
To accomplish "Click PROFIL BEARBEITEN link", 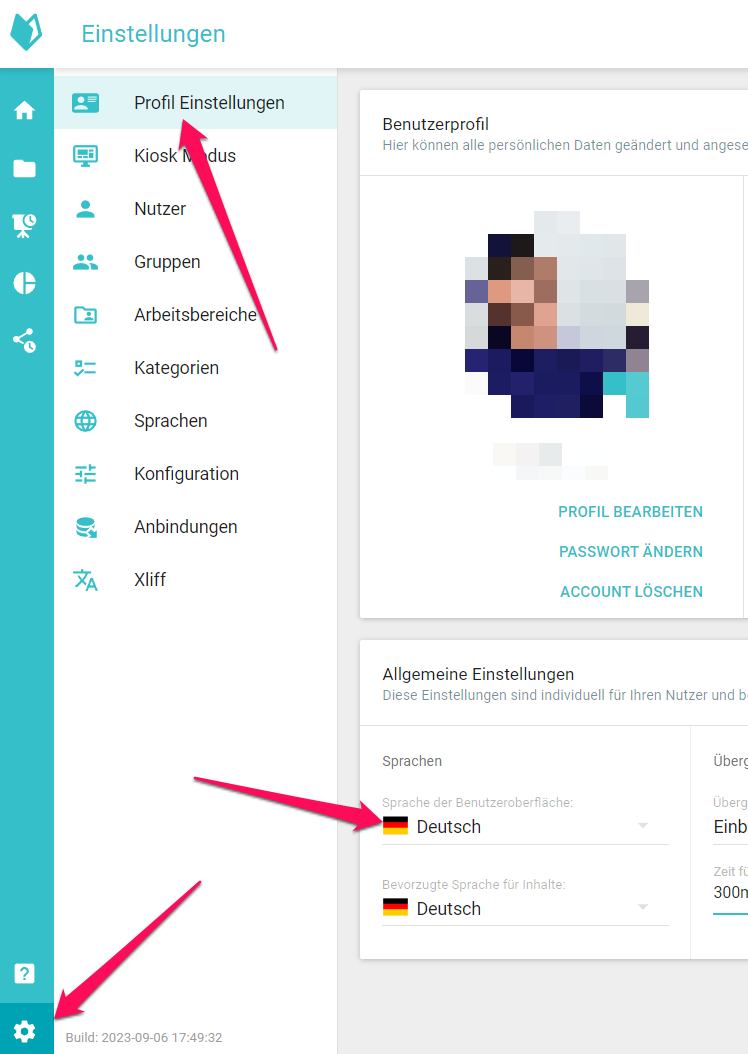I will point(630,512).
